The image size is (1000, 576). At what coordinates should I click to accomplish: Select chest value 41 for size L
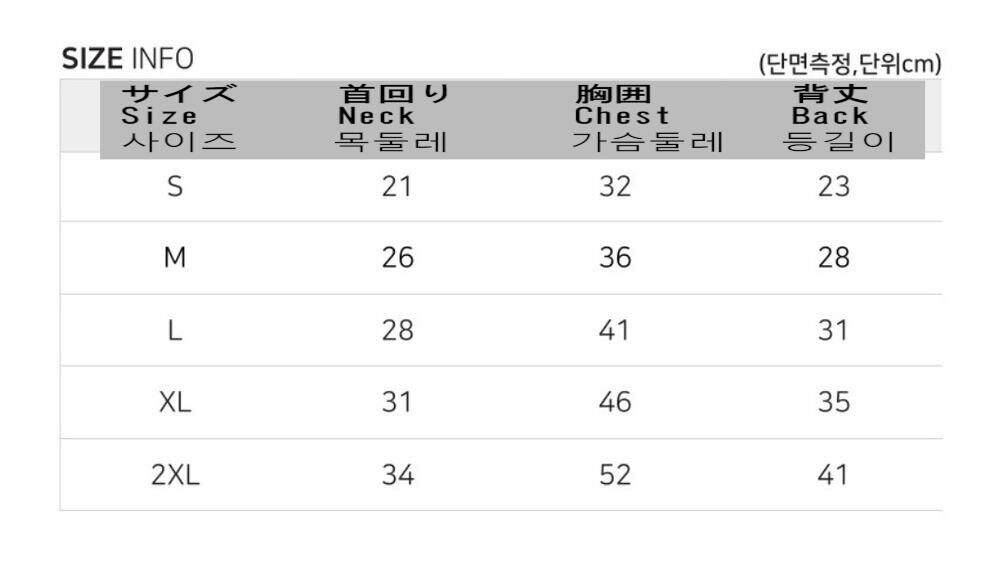point(615,331)
